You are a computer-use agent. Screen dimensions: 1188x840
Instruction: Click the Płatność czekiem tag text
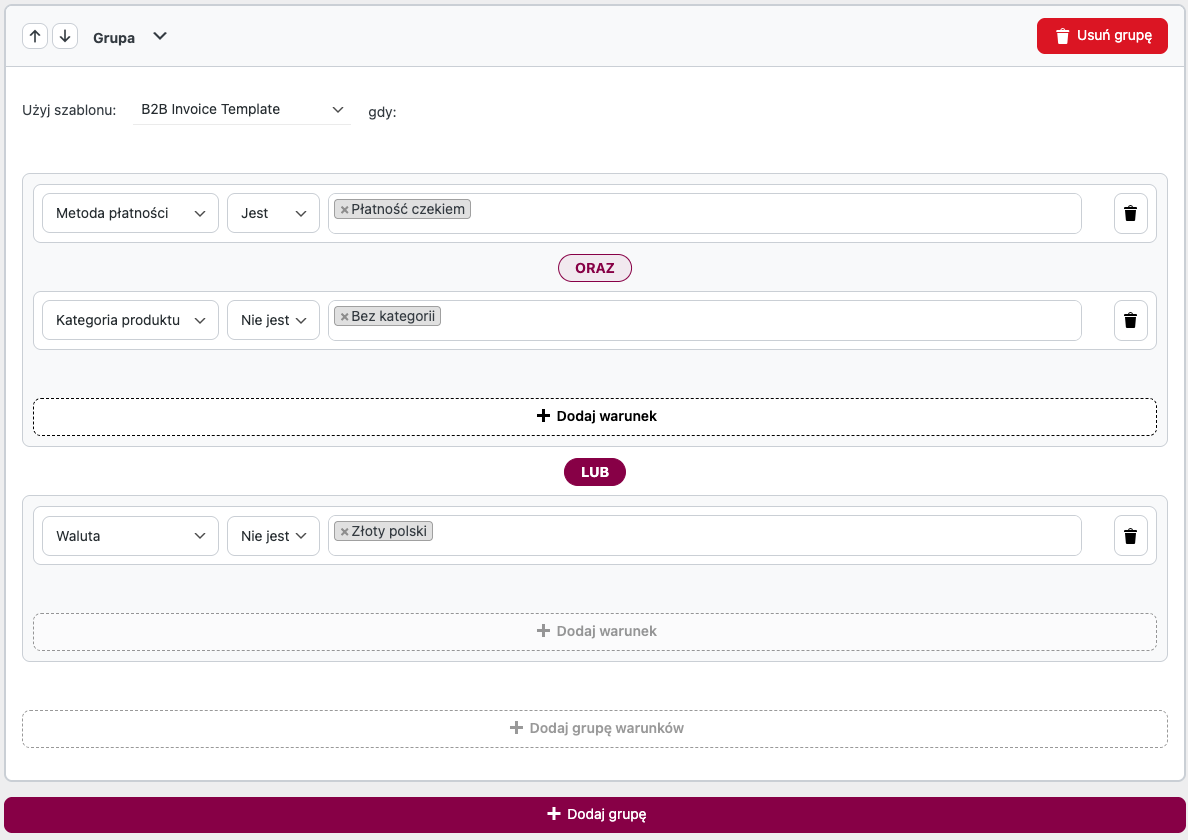[408, 209]
